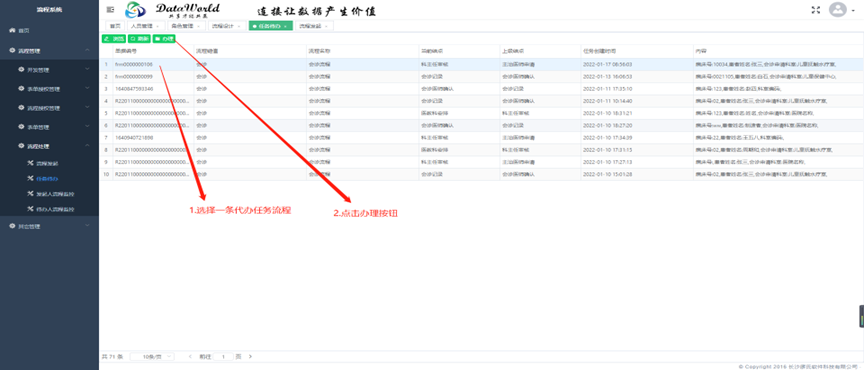Collapse the sidebar with the hamburger icon

[110, 9]
